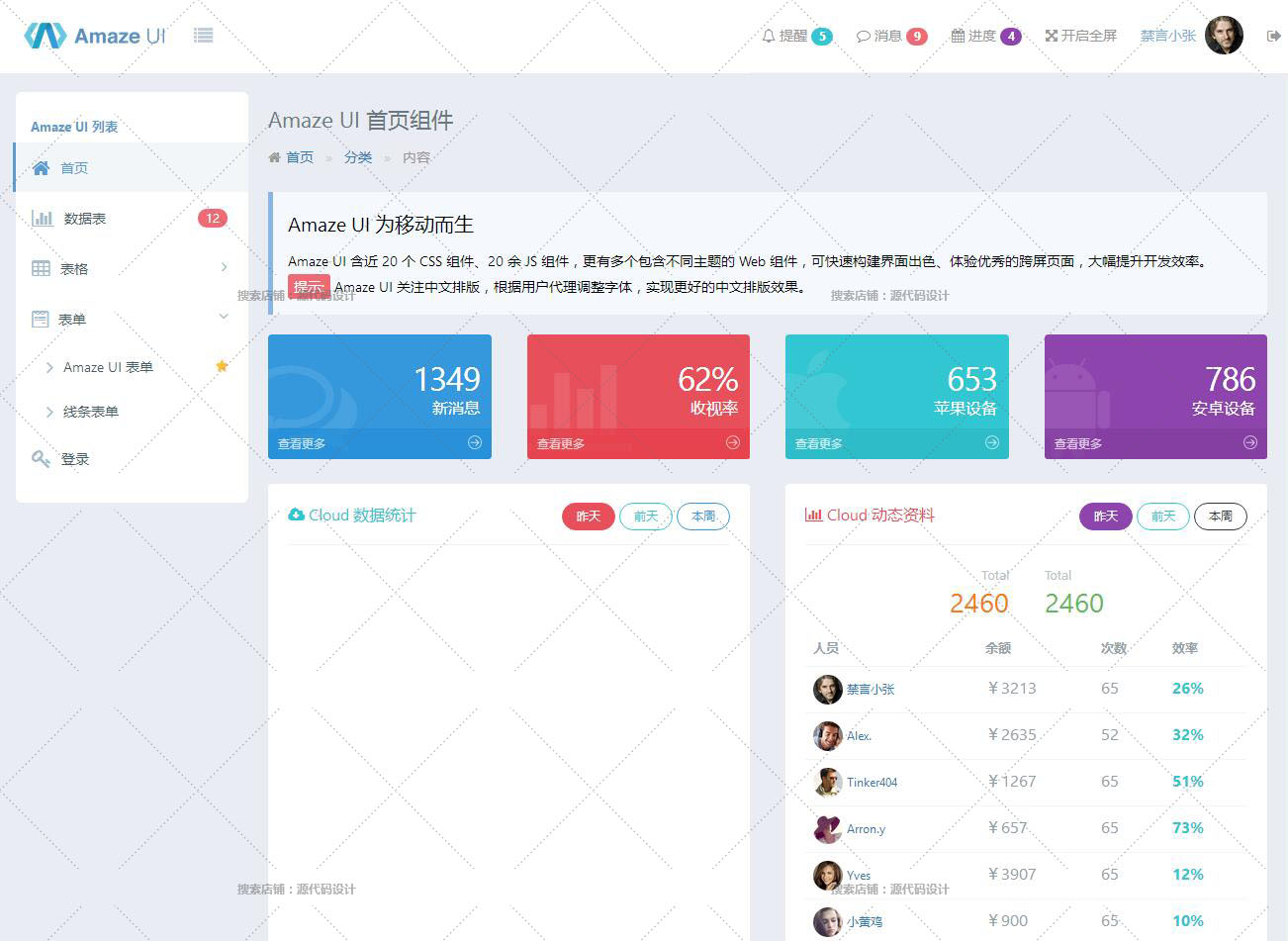Viewport: 1288px width, 941px height.
Task: Click the logout arrow icon
Action: pyautogui.click(x=1273, y=37)
